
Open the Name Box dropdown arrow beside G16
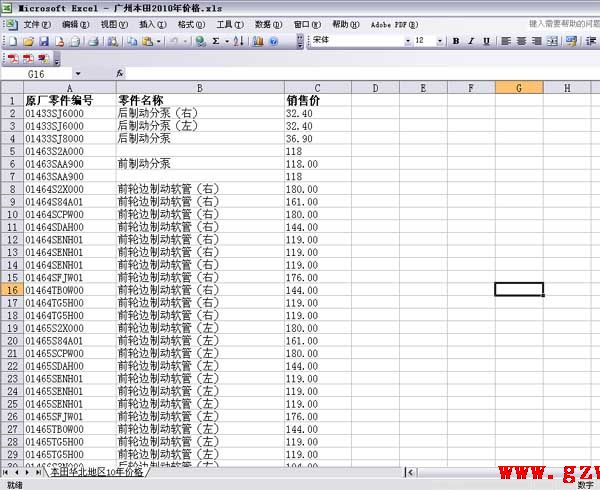pos(78,74)
